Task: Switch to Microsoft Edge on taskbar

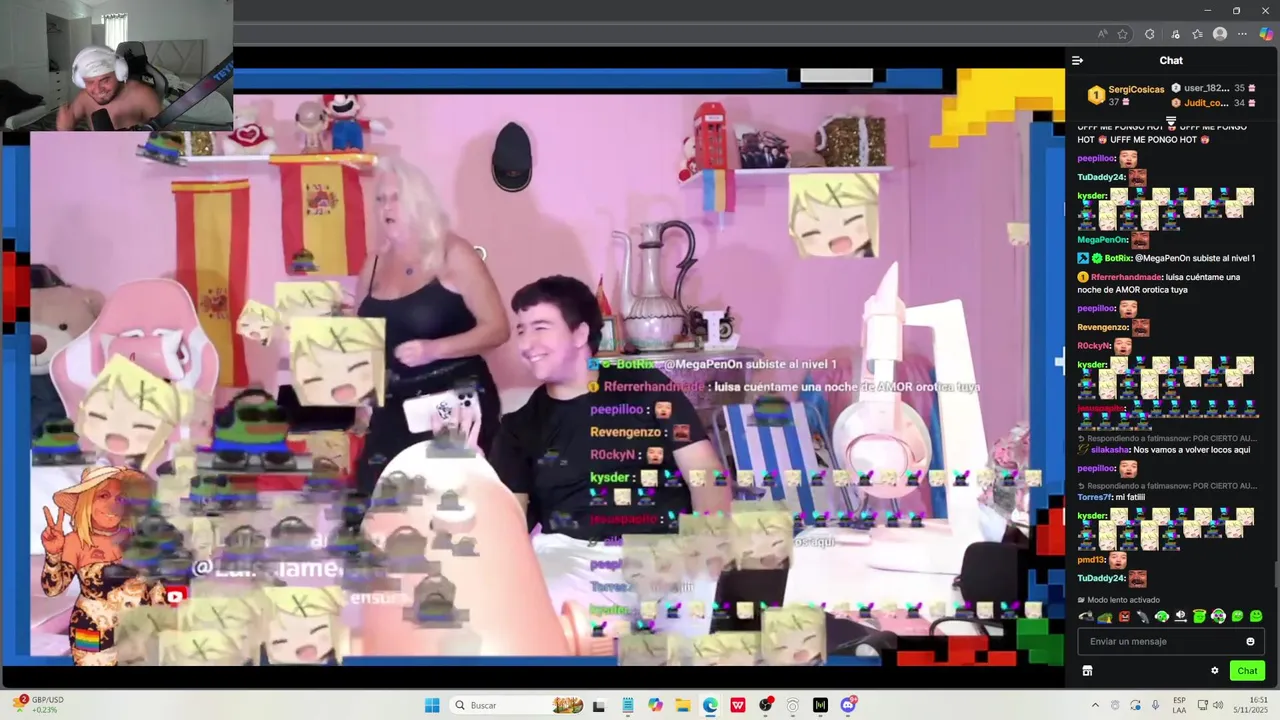Action: (710, 705)
